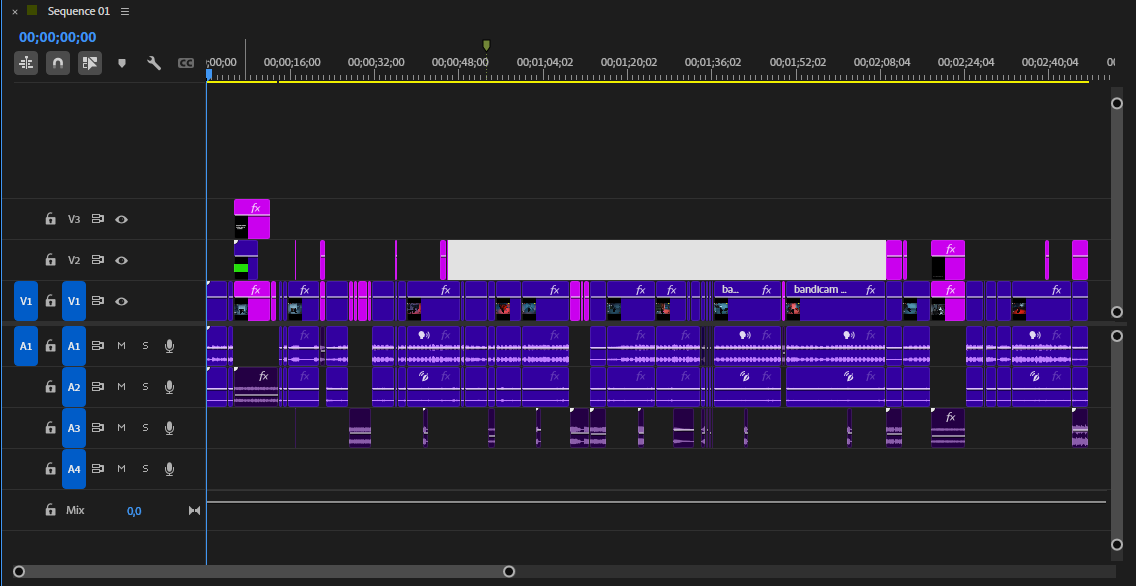Image resolution: width=1136 pixels, height=586 pixels.
Task: Select the bandicam clip on V1
Action: coord(835,301)
